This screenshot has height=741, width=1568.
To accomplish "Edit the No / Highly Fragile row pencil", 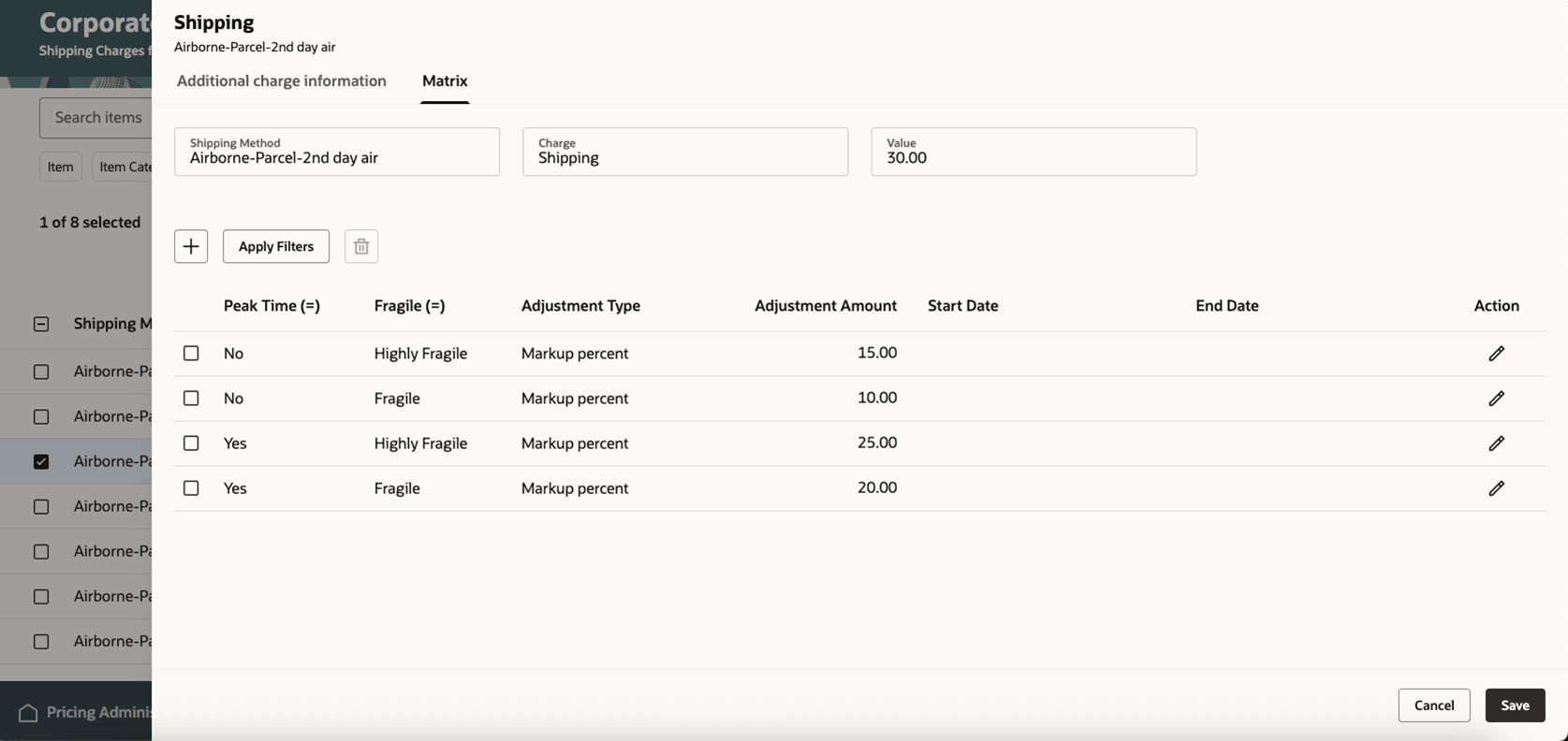I will click(1496, 354).
